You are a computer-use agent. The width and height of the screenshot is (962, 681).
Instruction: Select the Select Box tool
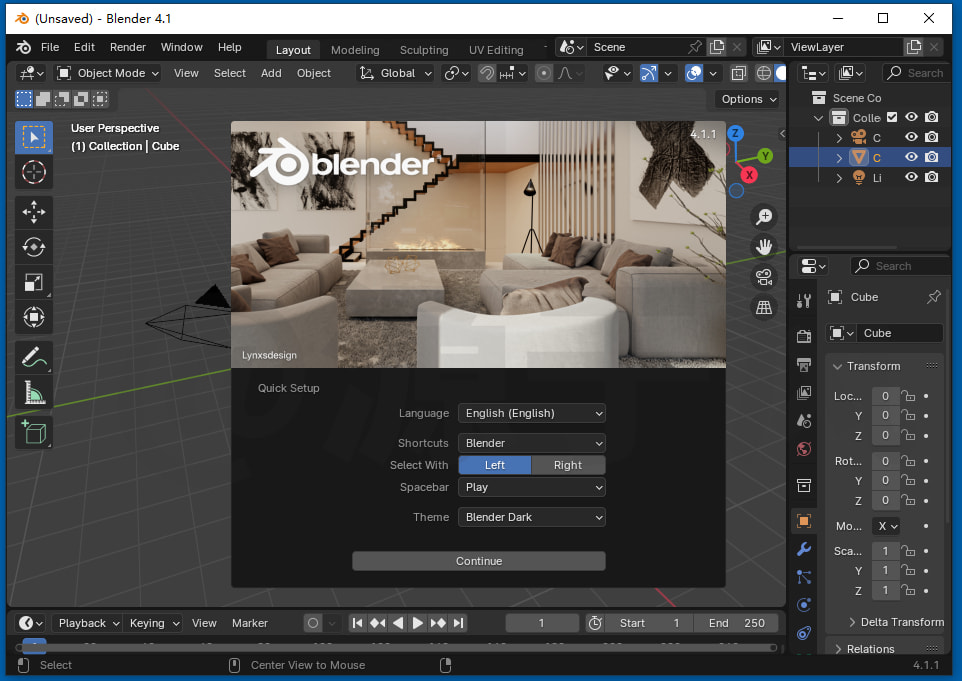click(34, 137)
